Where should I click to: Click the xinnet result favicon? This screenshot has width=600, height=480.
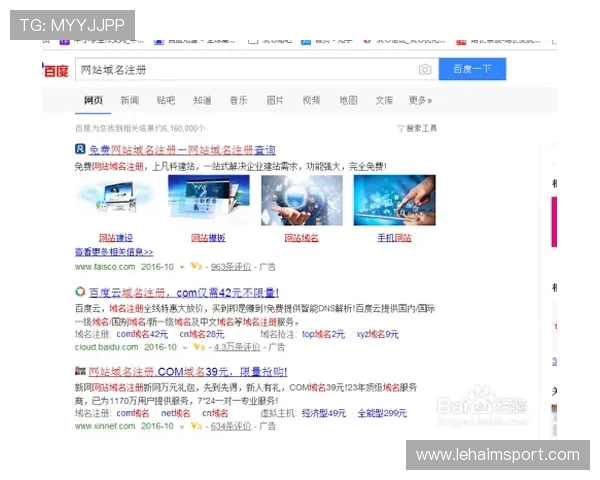pos(80,371)
